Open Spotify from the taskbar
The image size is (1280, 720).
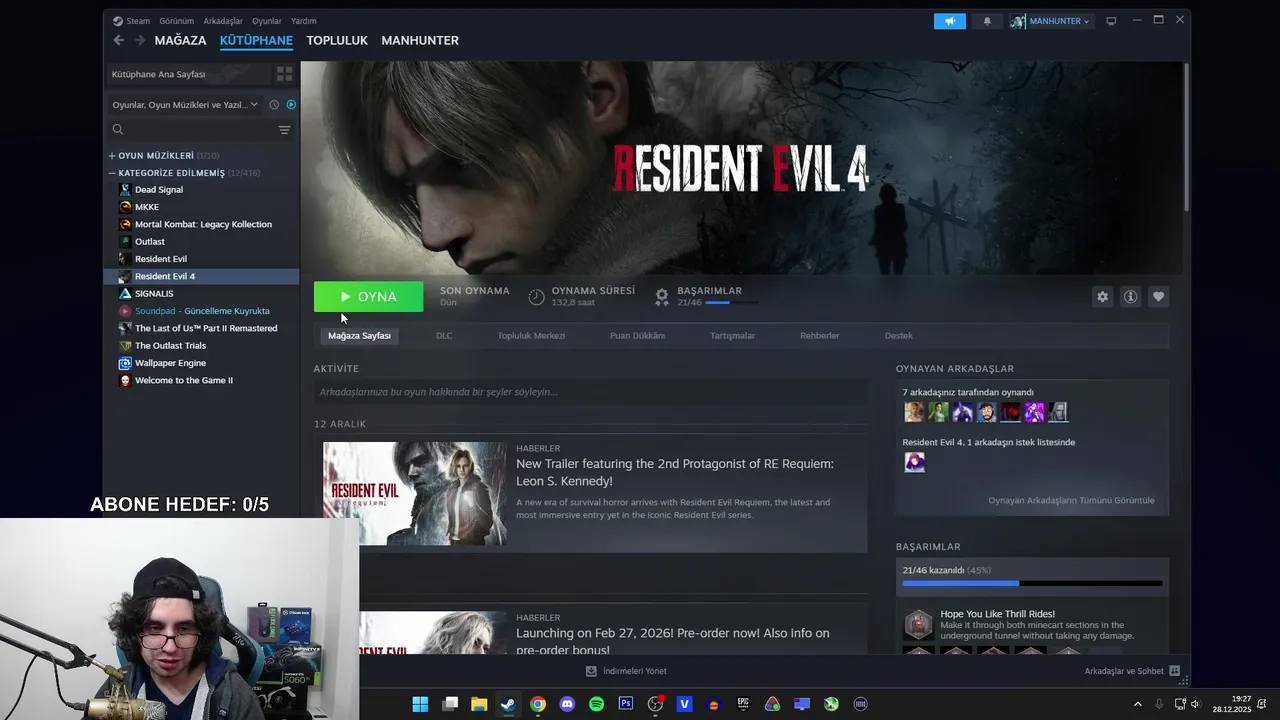(x=596, y=704)
